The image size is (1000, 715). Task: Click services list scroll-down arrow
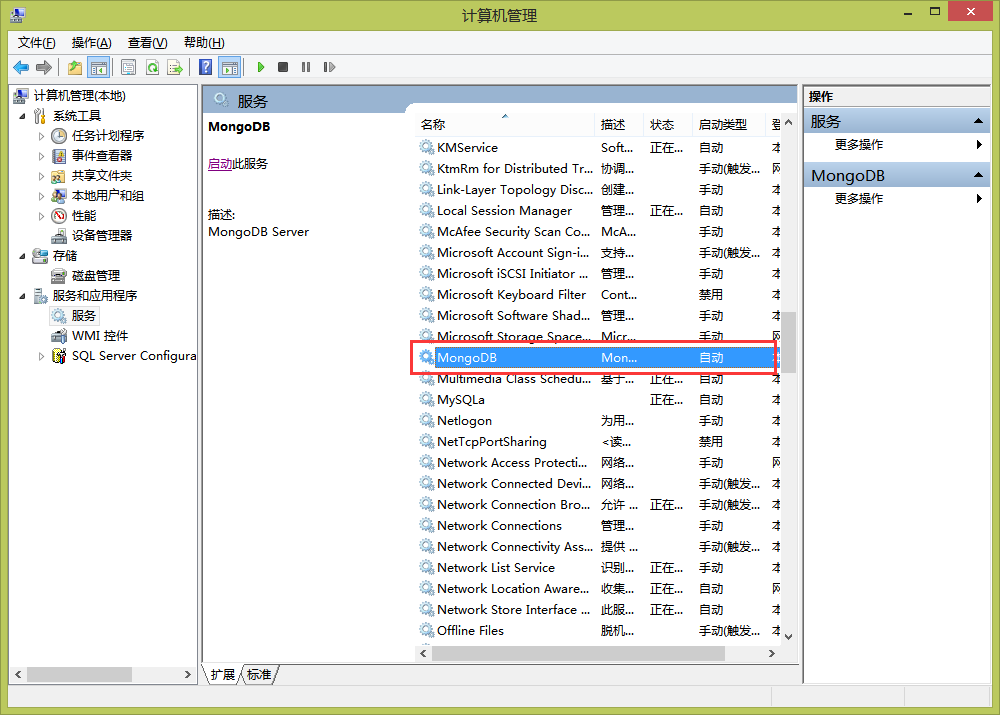789,637
